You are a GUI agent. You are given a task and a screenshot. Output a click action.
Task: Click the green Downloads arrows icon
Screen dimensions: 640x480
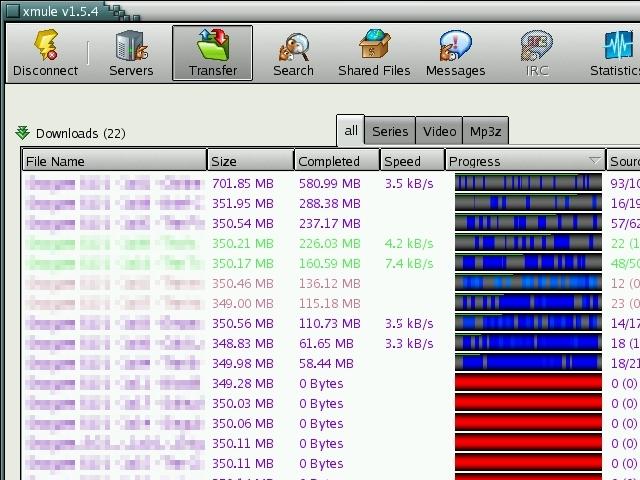pyautogui.click(x=23, y=133)
